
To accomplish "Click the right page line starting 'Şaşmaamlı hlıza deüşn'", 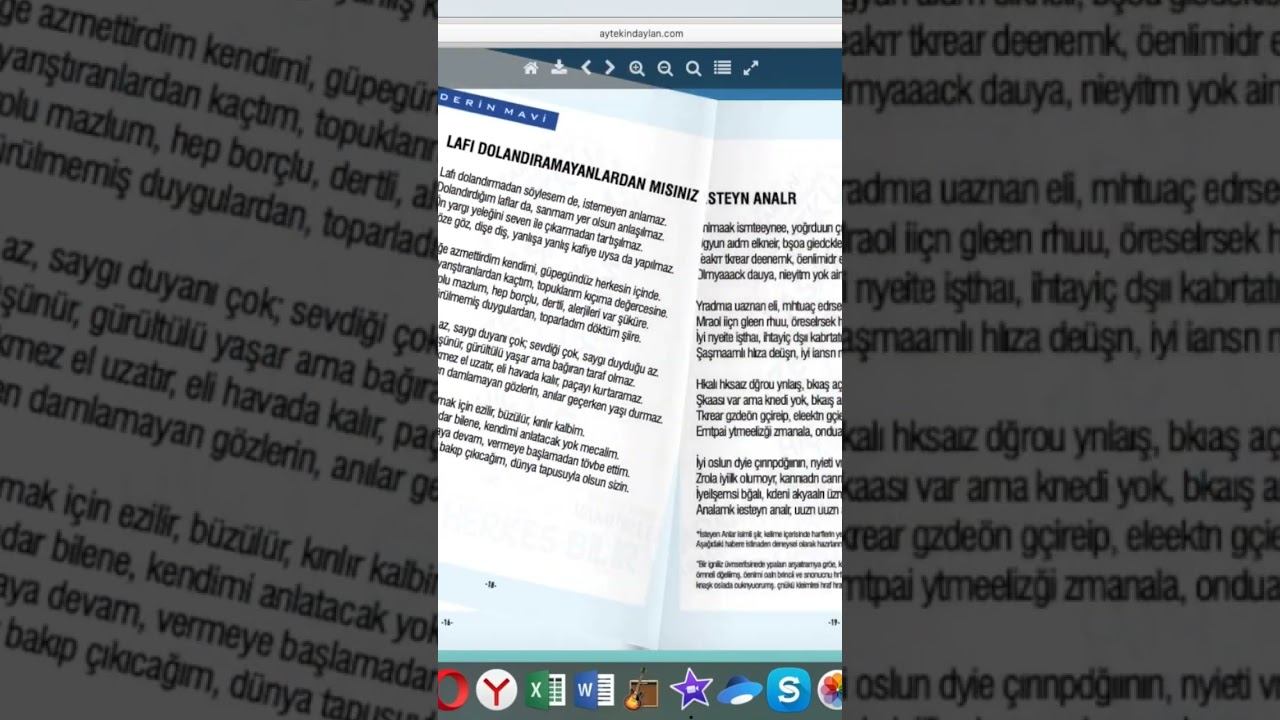I will tap(769, 352).
